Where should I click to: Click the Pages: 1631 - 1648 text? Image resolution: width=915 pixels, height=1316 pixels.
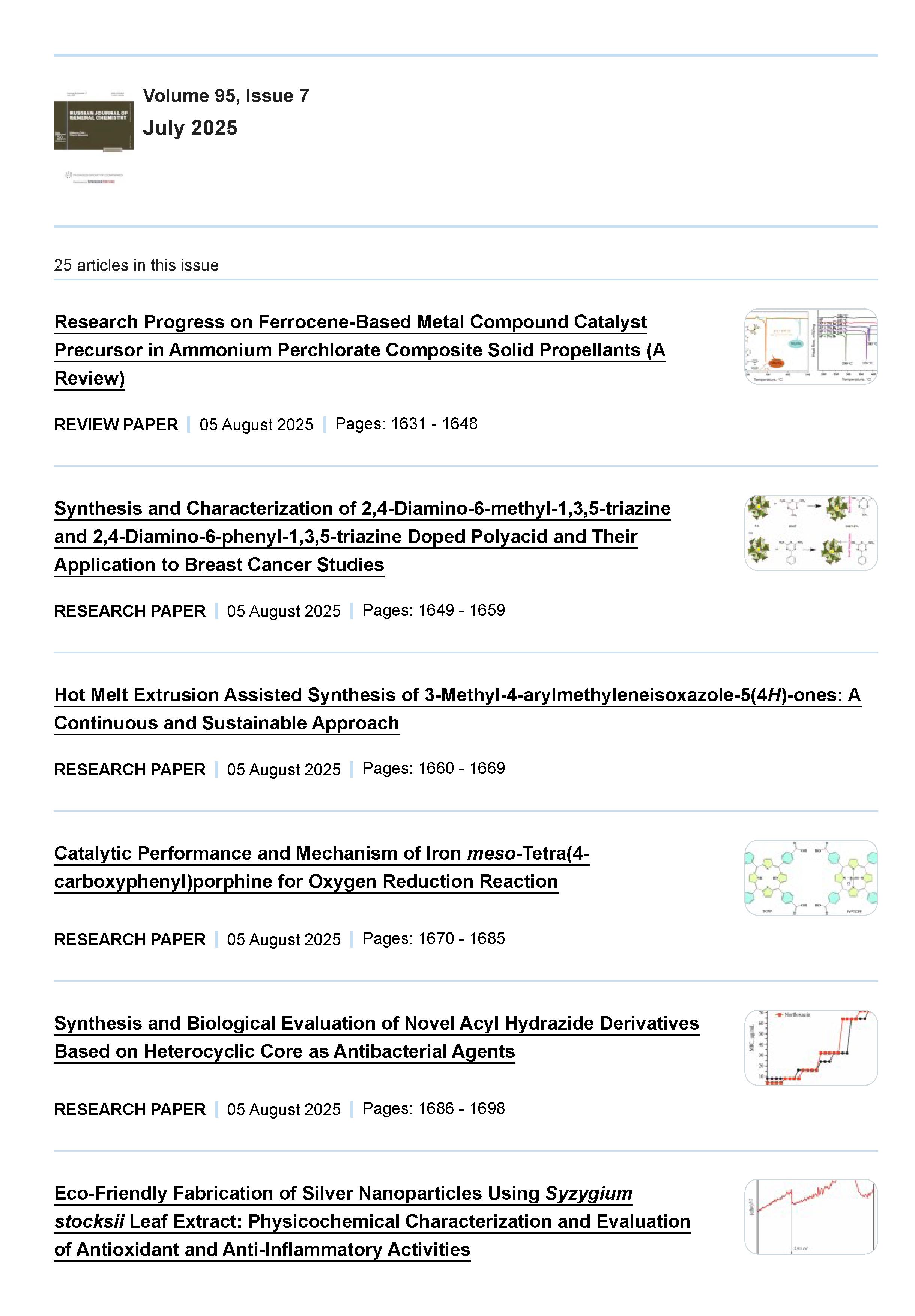tap(406, 424)
